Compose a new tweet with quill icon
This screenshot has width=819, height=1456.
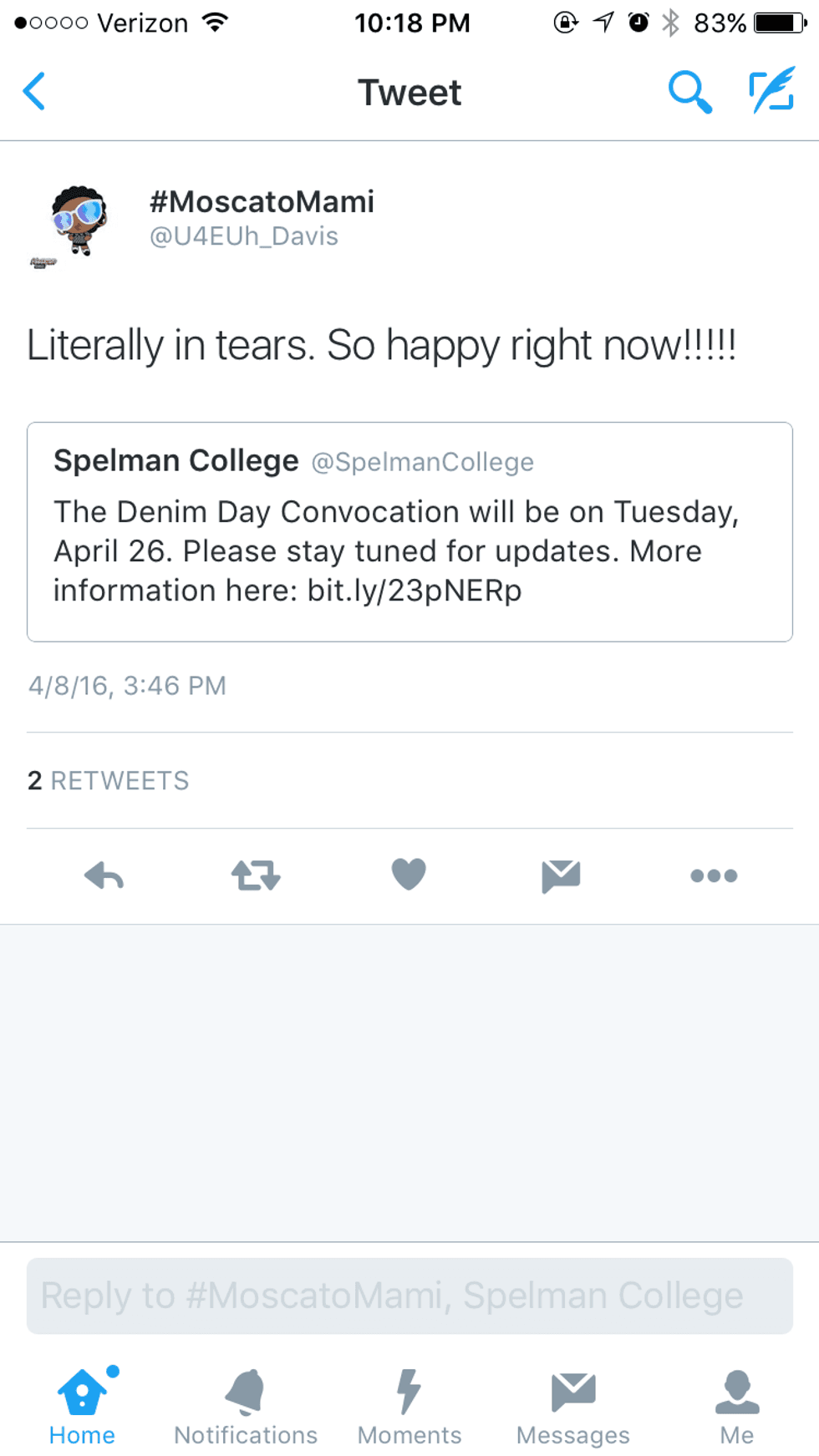(x=771, y=91)
